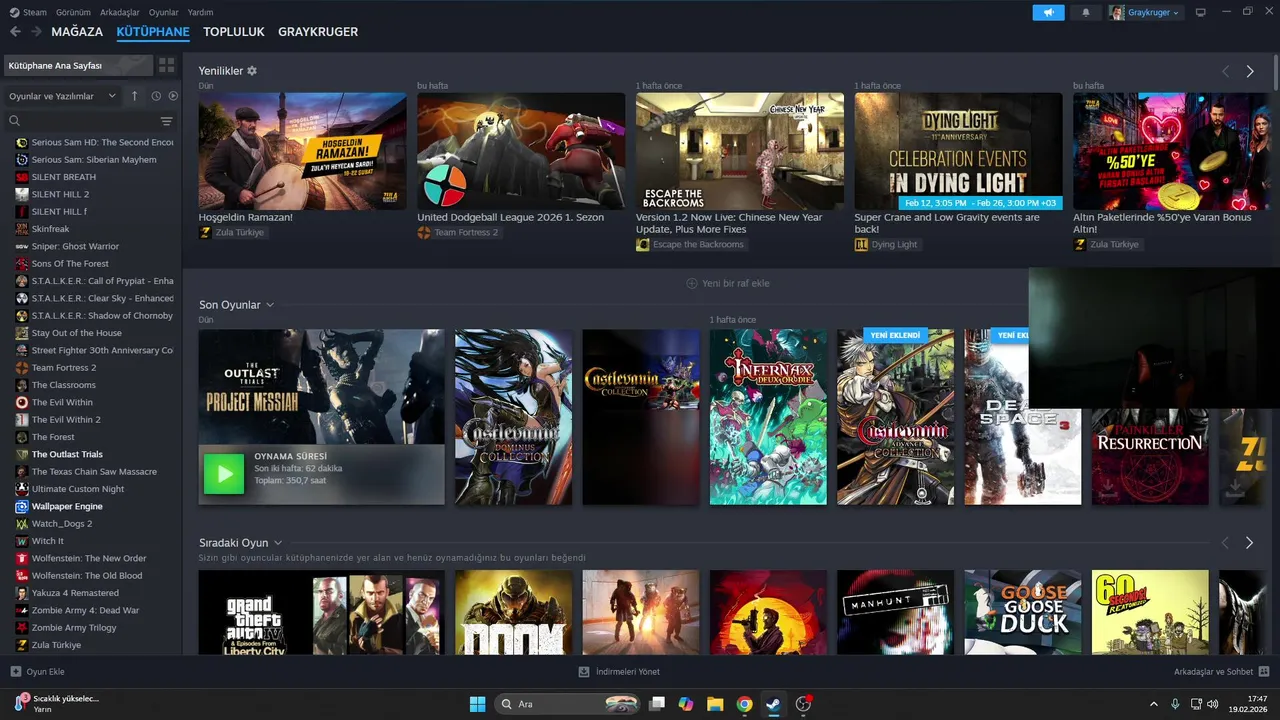Switch library to grid collections view icon
Image resolution: width=1280 pixels, height=720 pixels.
tap(166, 65)
